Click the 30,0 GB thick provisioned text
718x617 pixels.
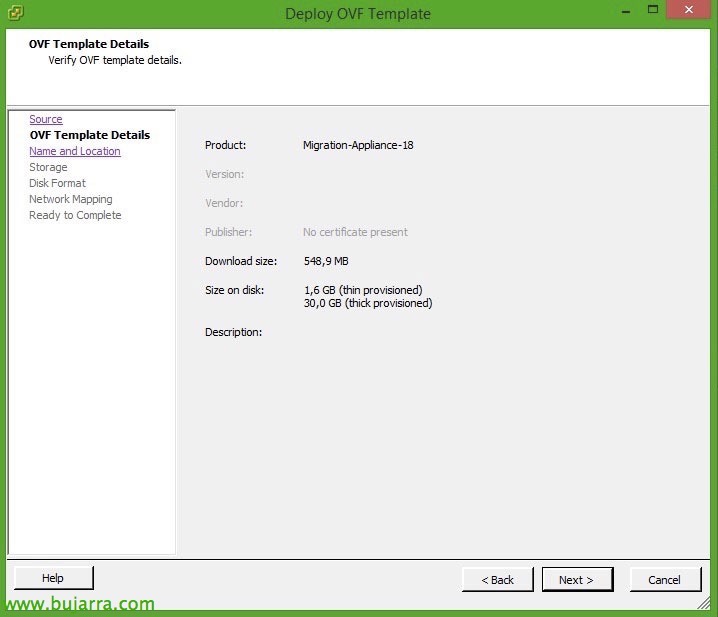(367, 303)
